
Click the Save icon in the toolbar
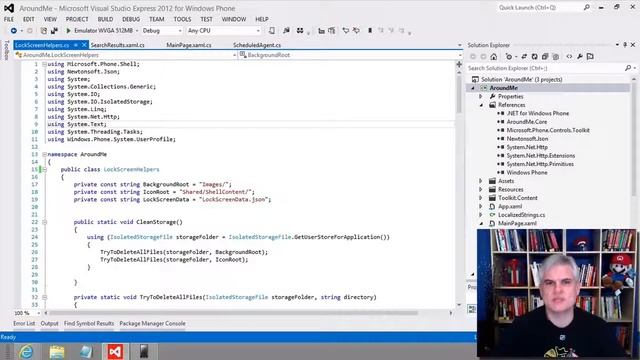[44, 31]
